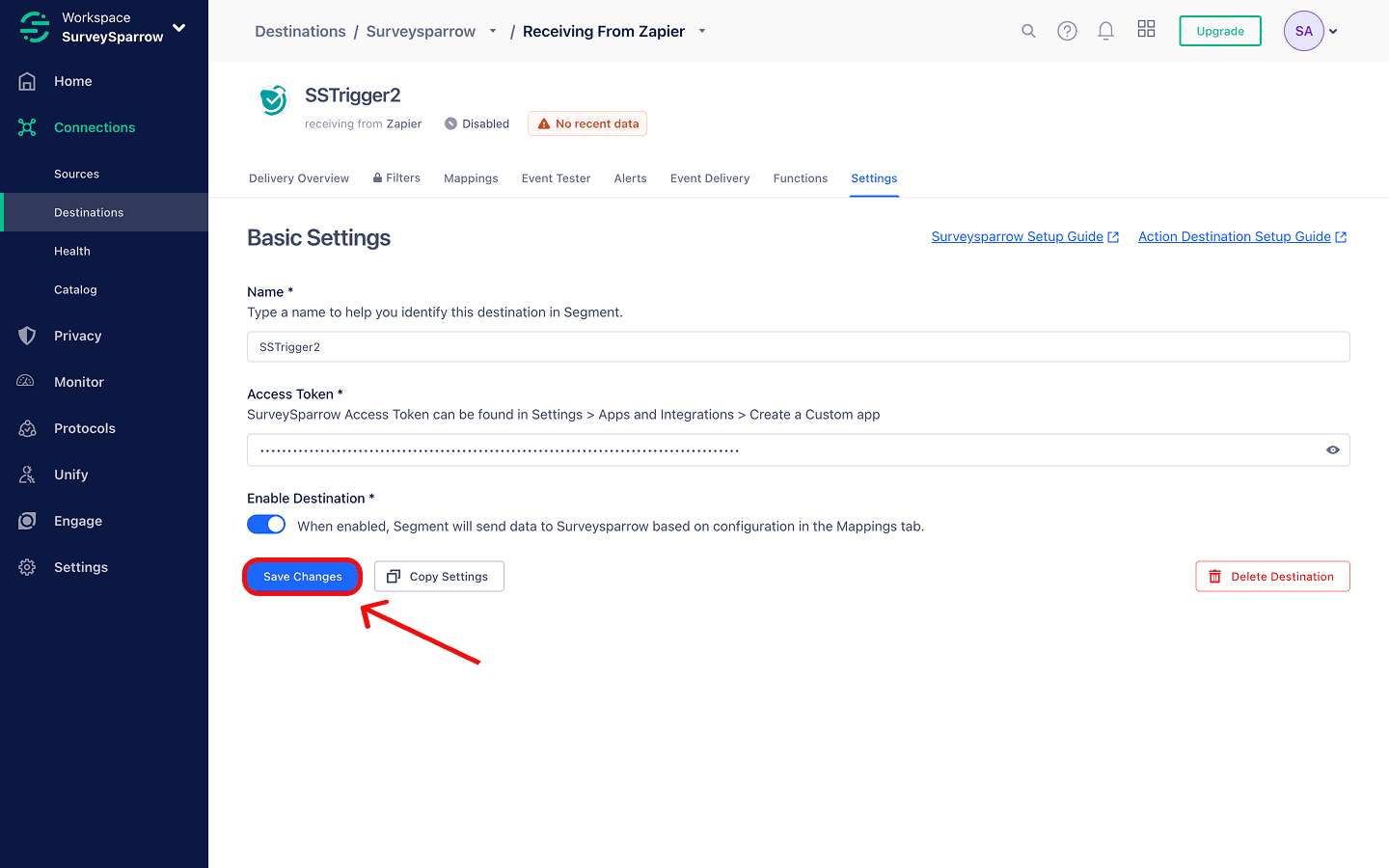Click the Segment logo in the sidebar
The height and width of the screenshot is (868, 1389).
[35, 27]
